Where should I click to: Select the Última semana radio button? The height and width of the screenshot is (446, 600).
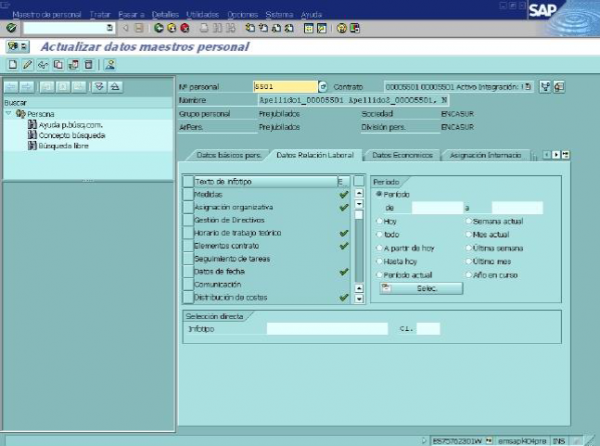pyautogui.click(x=468, y=248)
